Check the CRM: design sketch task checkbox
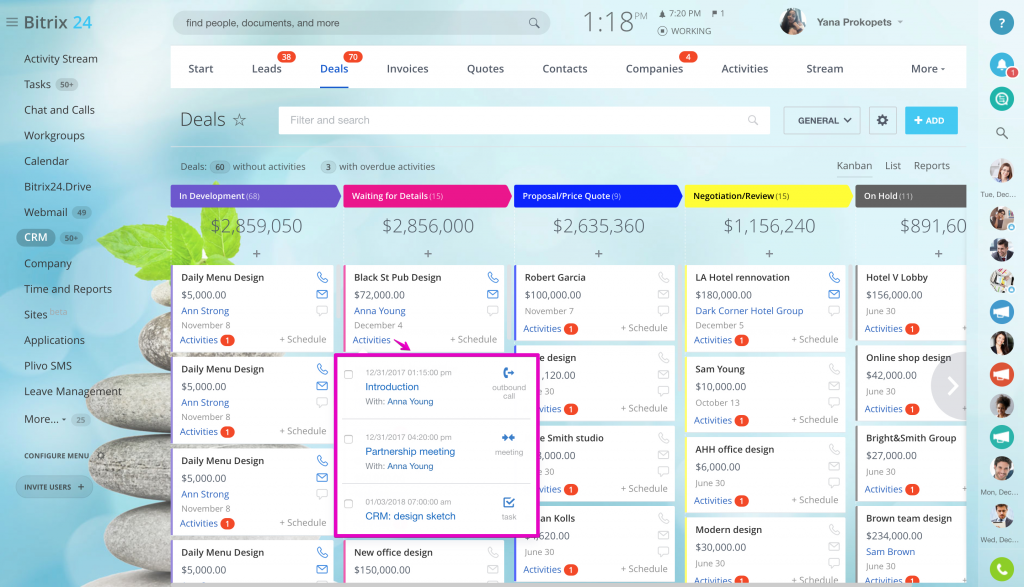The image size is (1024, 587). tap(348, 504)
